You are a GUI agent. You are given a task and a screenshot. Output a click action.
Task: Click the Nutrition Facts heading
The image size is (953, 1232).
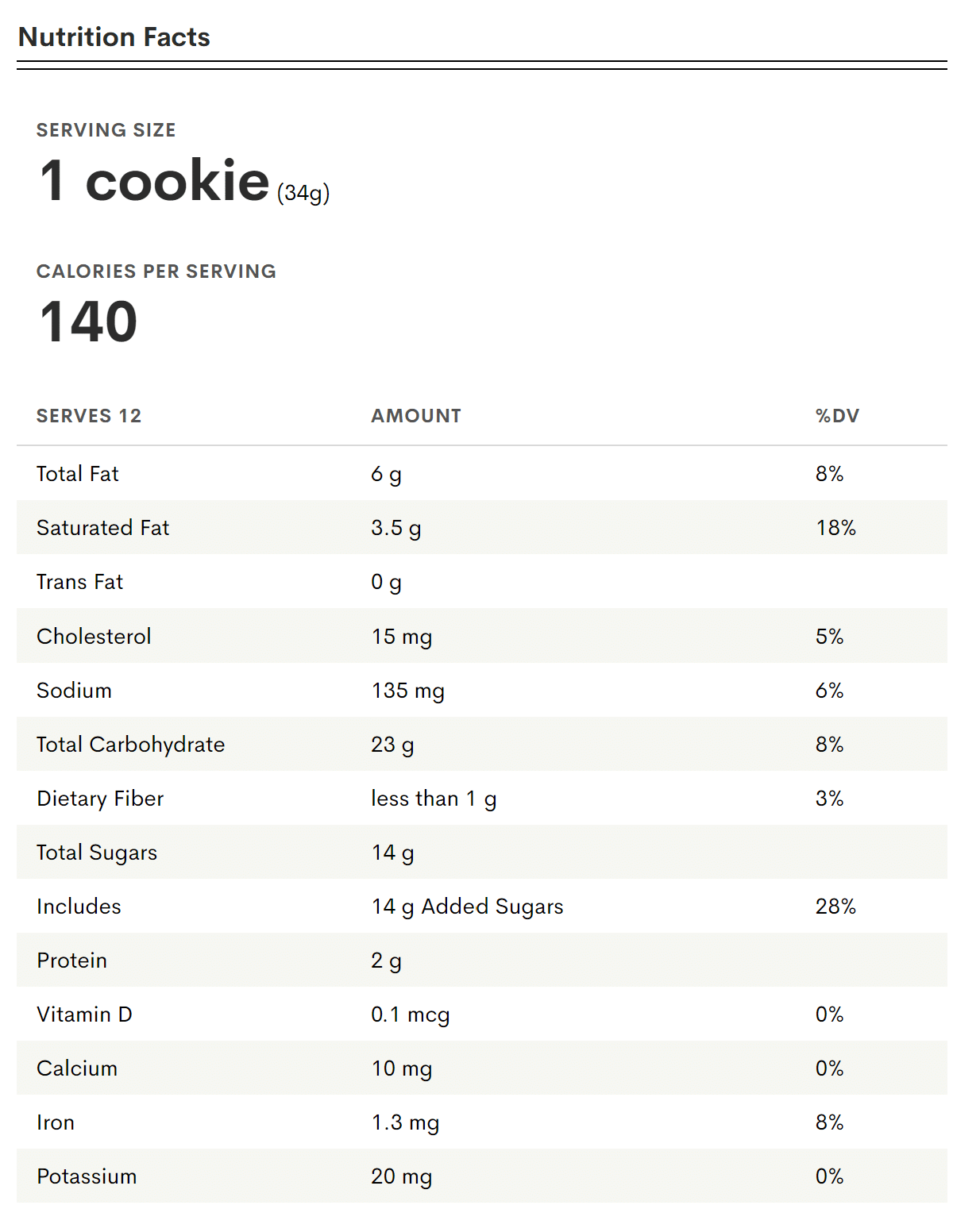click(114, 37)
